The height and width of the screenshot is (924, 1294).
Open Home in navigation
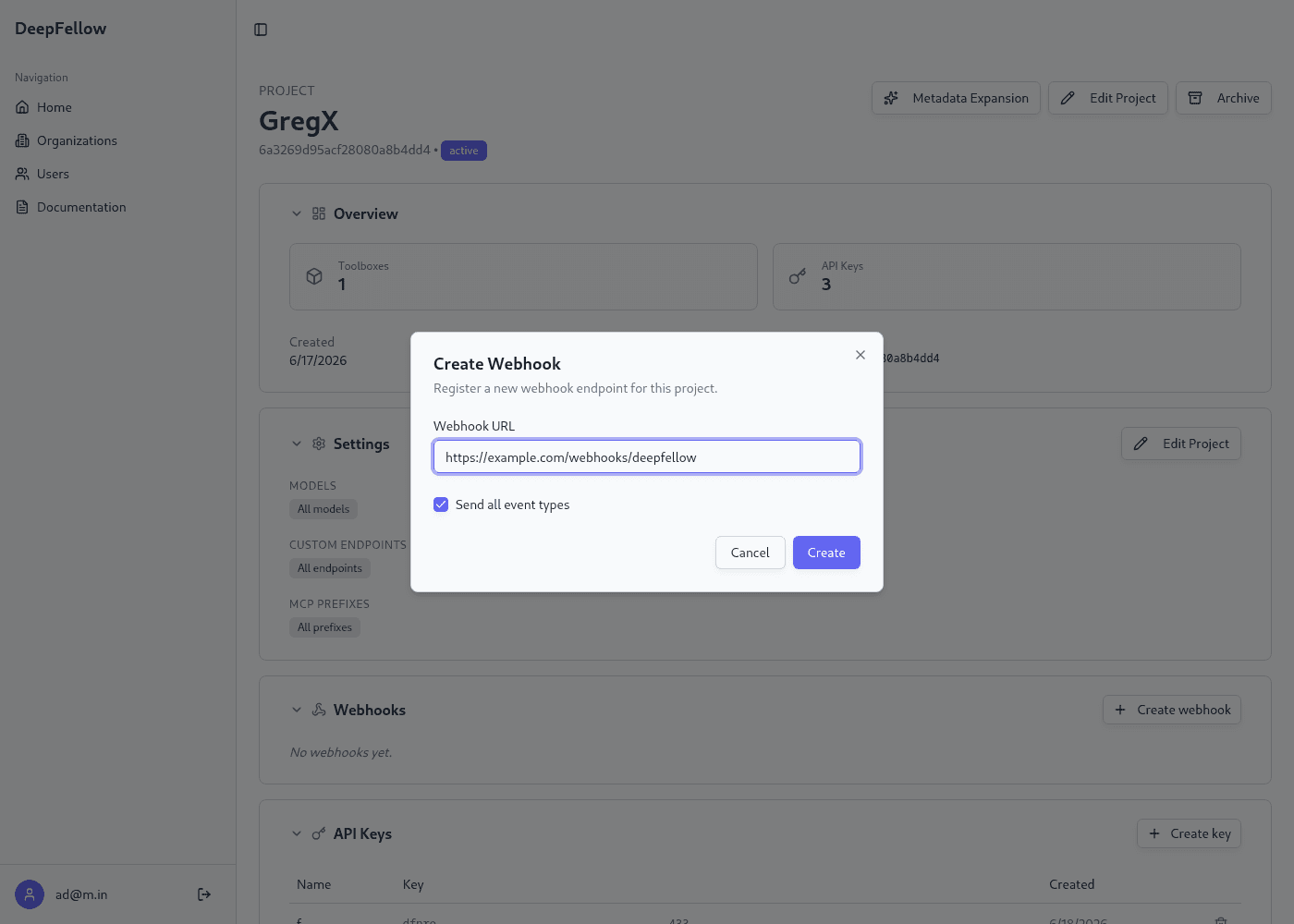117,107
